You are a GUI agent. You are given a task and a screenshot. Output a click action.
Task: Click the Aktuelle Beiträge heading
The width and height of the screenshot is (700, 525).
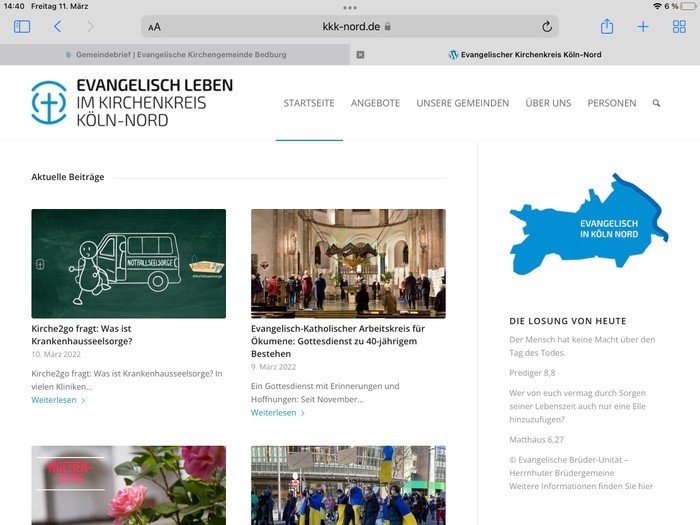pos(68,177)
